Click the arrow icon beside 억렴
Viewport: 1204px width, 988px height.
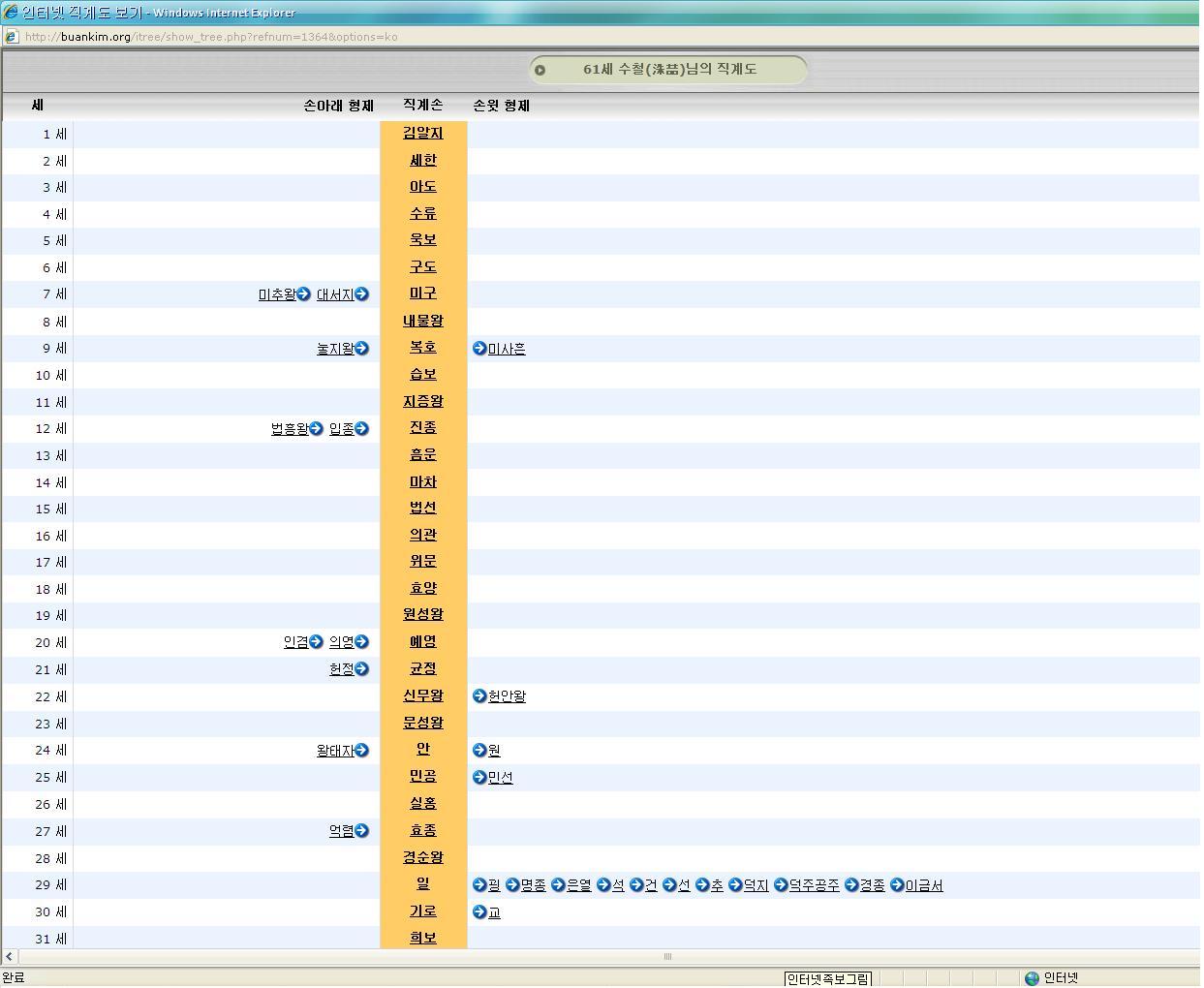coord(362,831)
